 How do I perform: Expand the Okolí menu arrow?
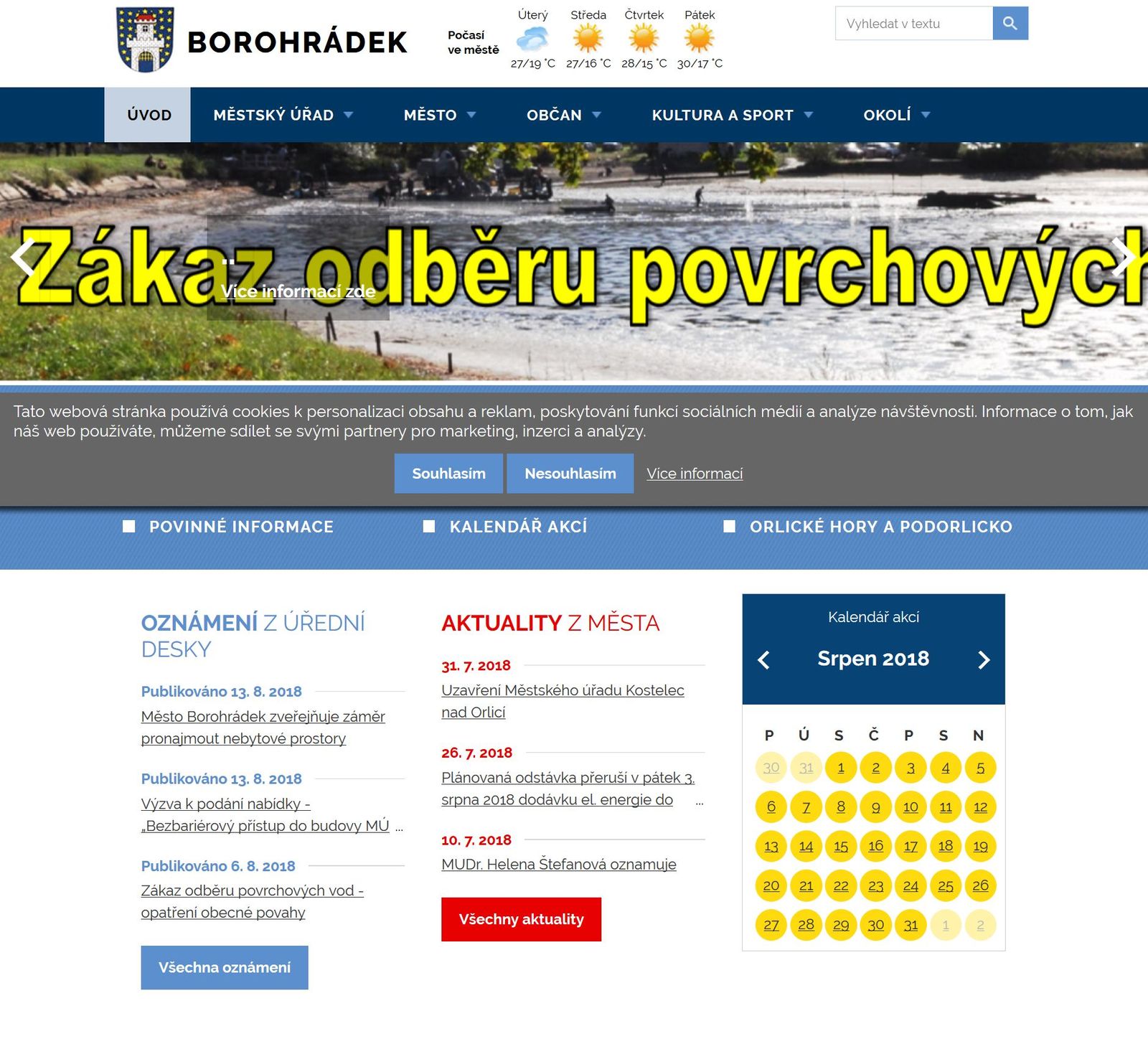point(926,115)
